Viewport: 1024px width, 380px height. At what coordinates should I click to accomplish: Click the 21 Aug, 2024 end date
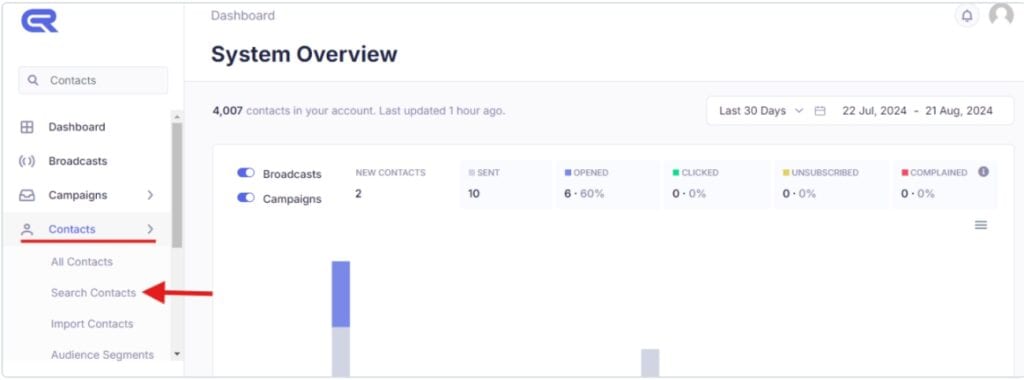pyautogui.click(x=959, y=111)
